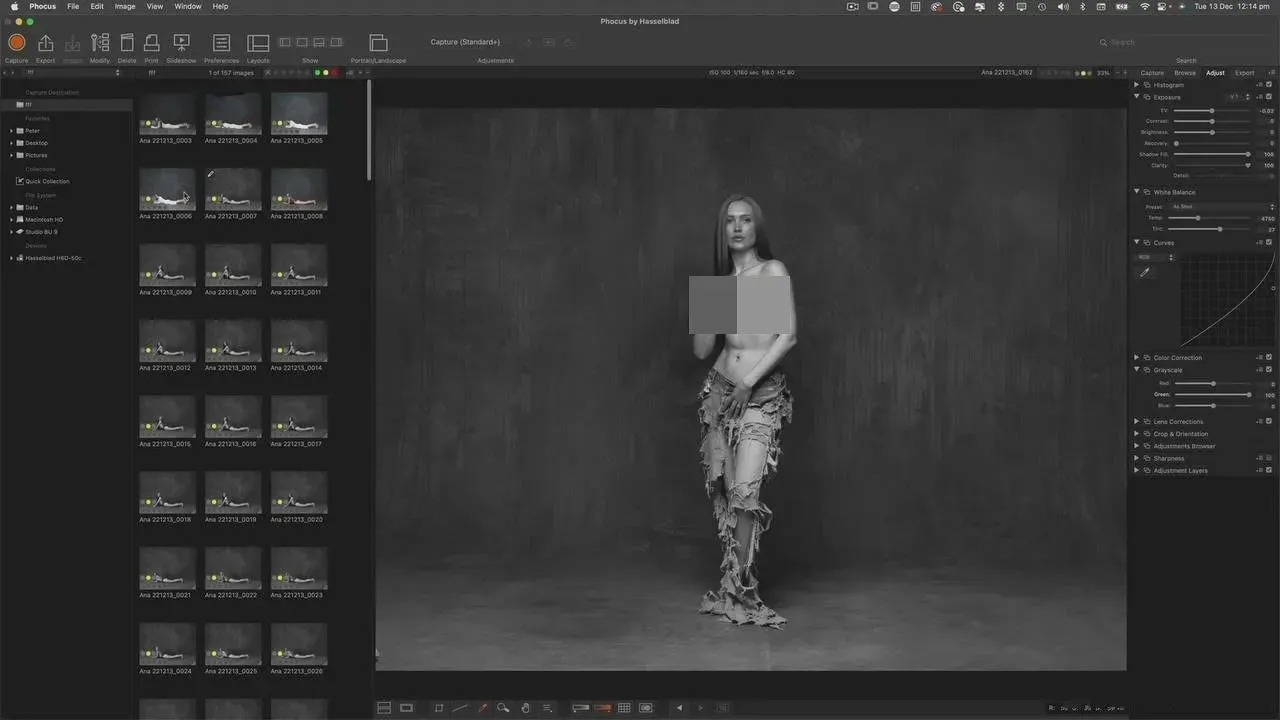Select the hand pan tool

[x=525, y=708]
